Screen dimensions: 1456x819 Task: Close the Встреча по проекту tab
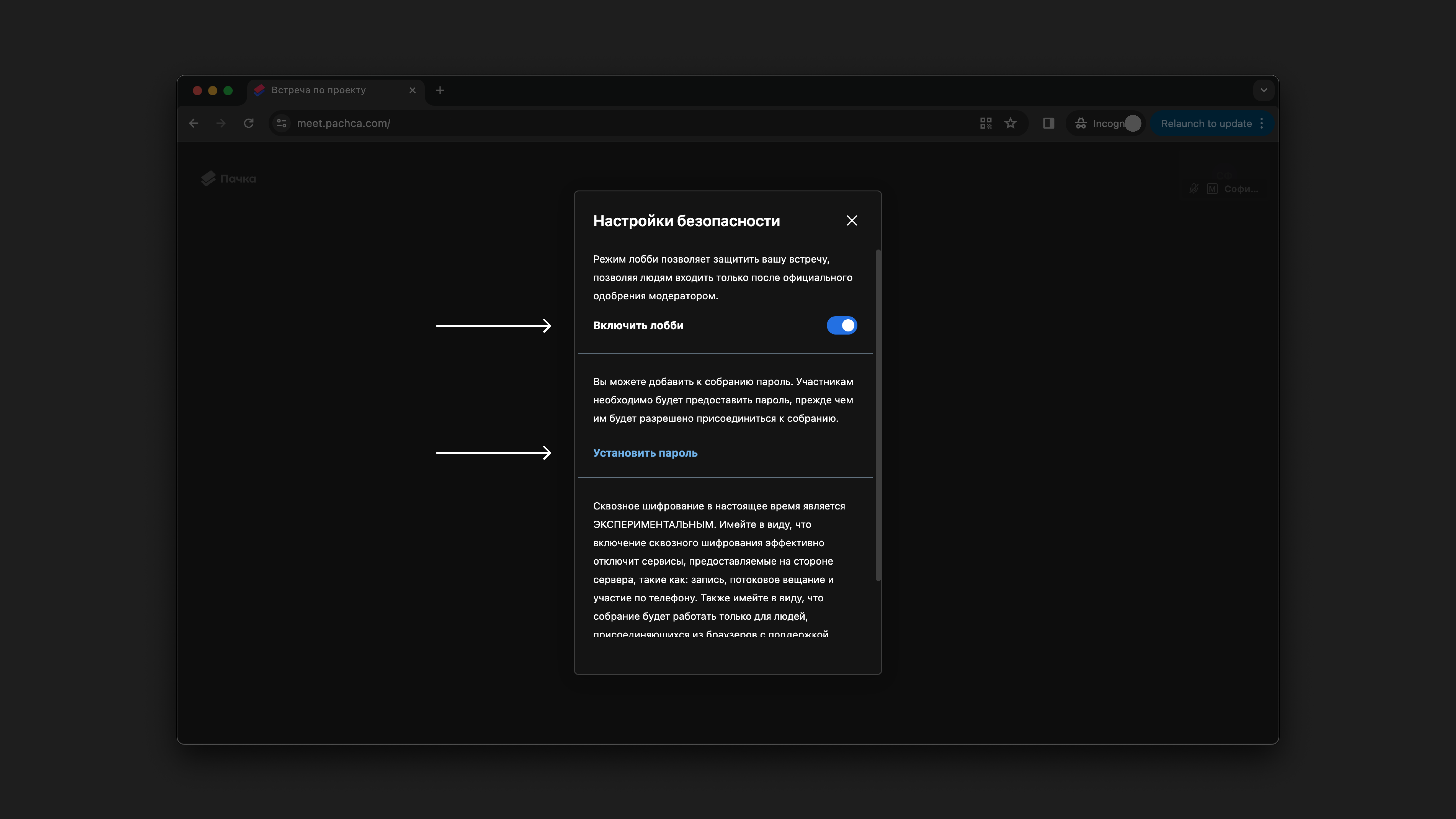pos(413,90)
